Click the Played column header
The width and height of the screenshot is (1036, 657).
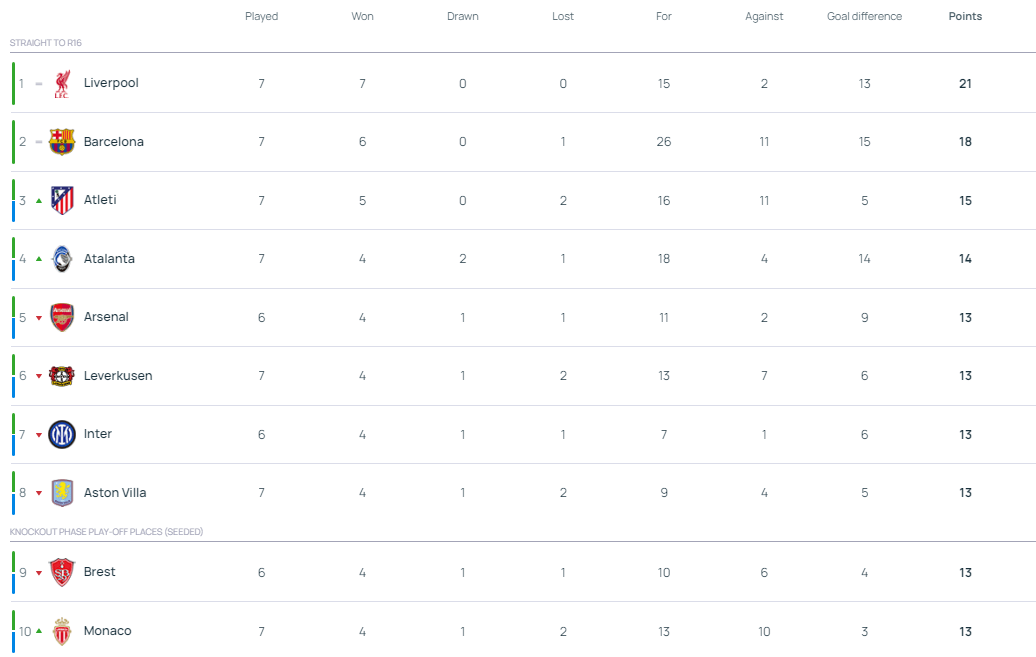click(x=262, y=17)
